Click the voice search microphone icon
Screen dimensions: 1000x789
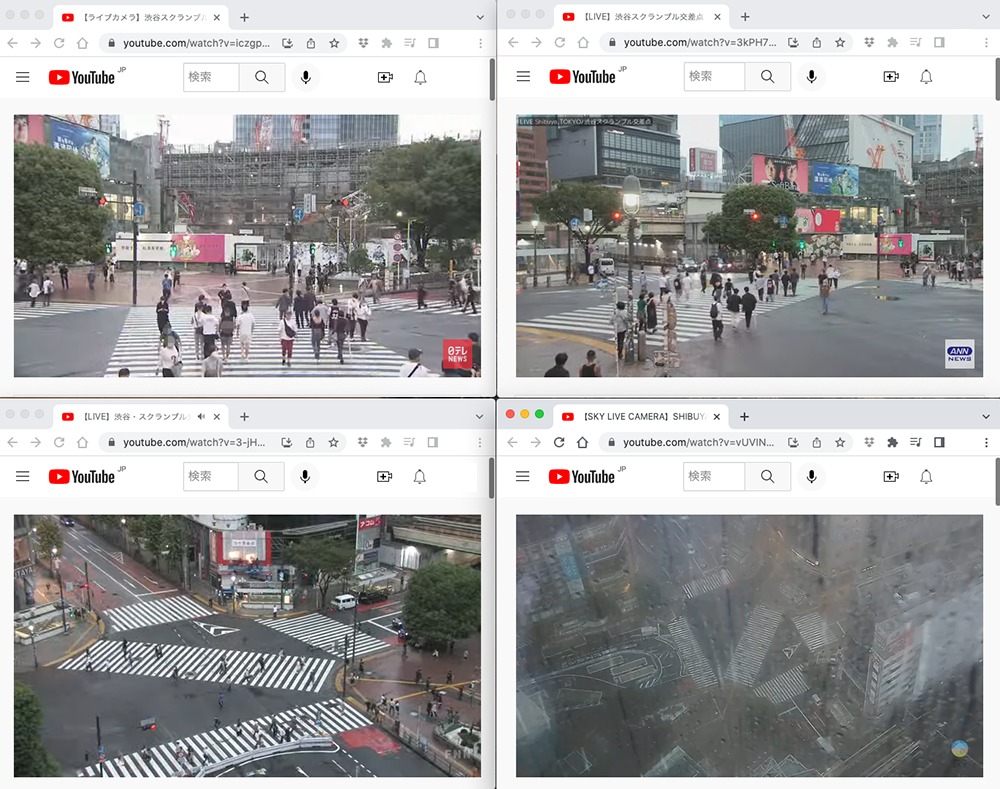305,77
